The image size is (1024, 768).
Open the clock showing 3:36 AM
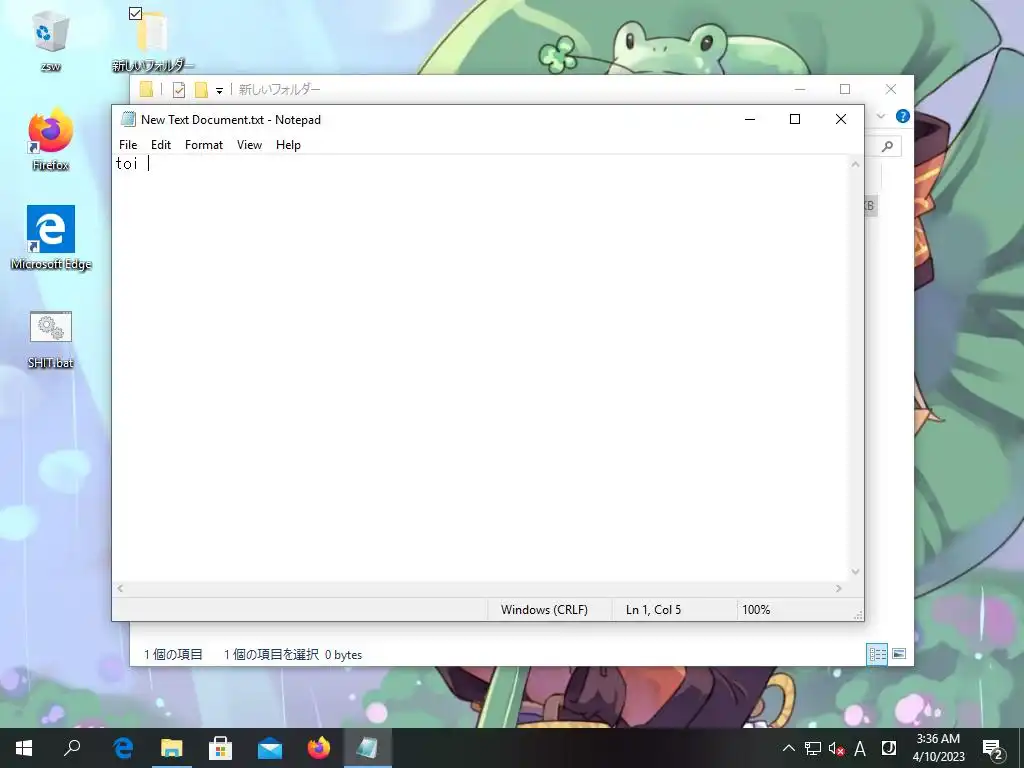click(938, 748)
